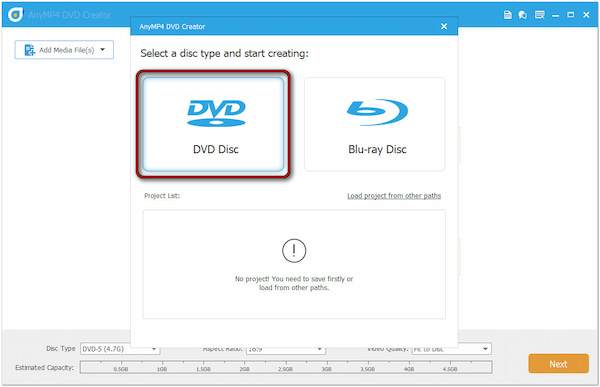Image resolution: width=600 pixels, height=387 pixels.
Task: Click the 'Estimated Capacity:' label
Action: (x=44, y=367)
